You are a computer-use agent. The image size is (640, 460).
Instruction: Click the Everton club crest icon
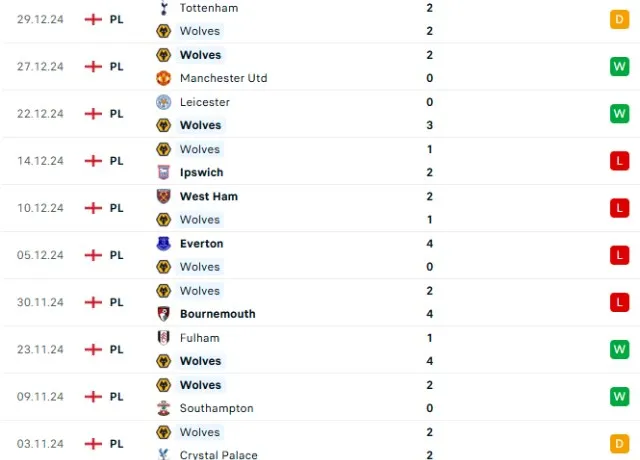tap(163, 243)
